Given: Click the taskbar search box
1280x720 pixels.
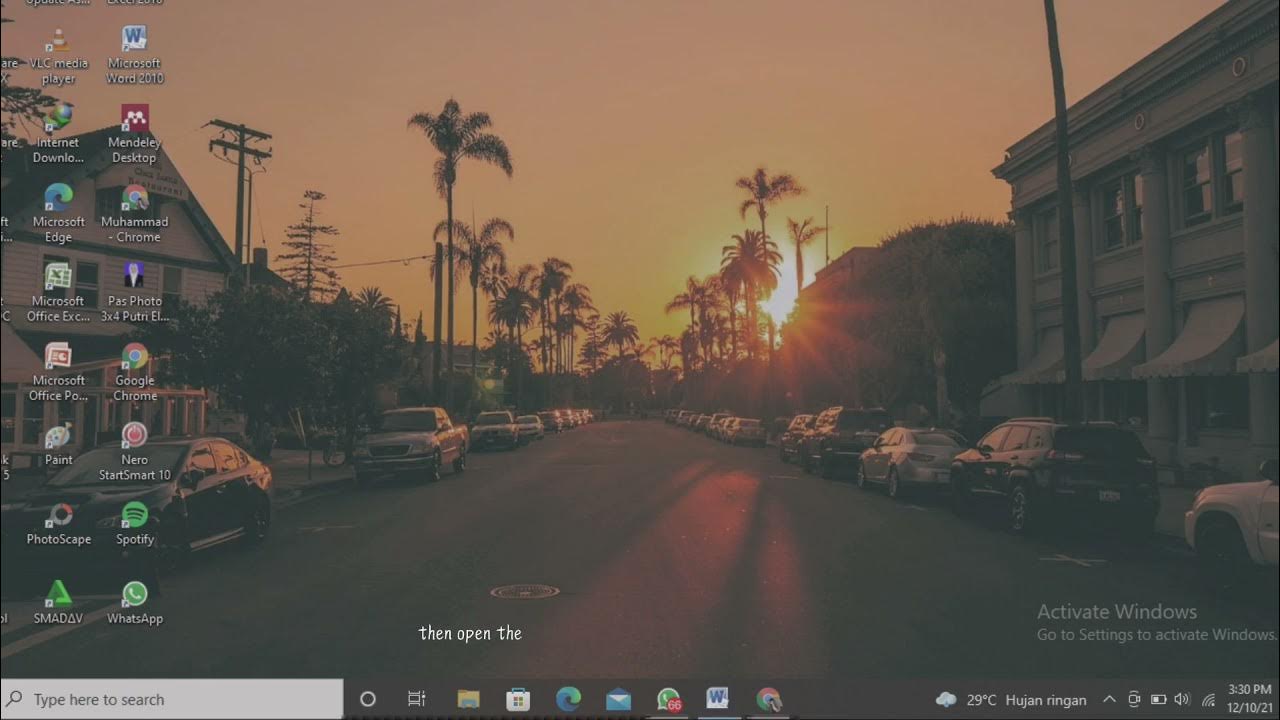Looking at the screenshot, I should click(x=172, y=699).
